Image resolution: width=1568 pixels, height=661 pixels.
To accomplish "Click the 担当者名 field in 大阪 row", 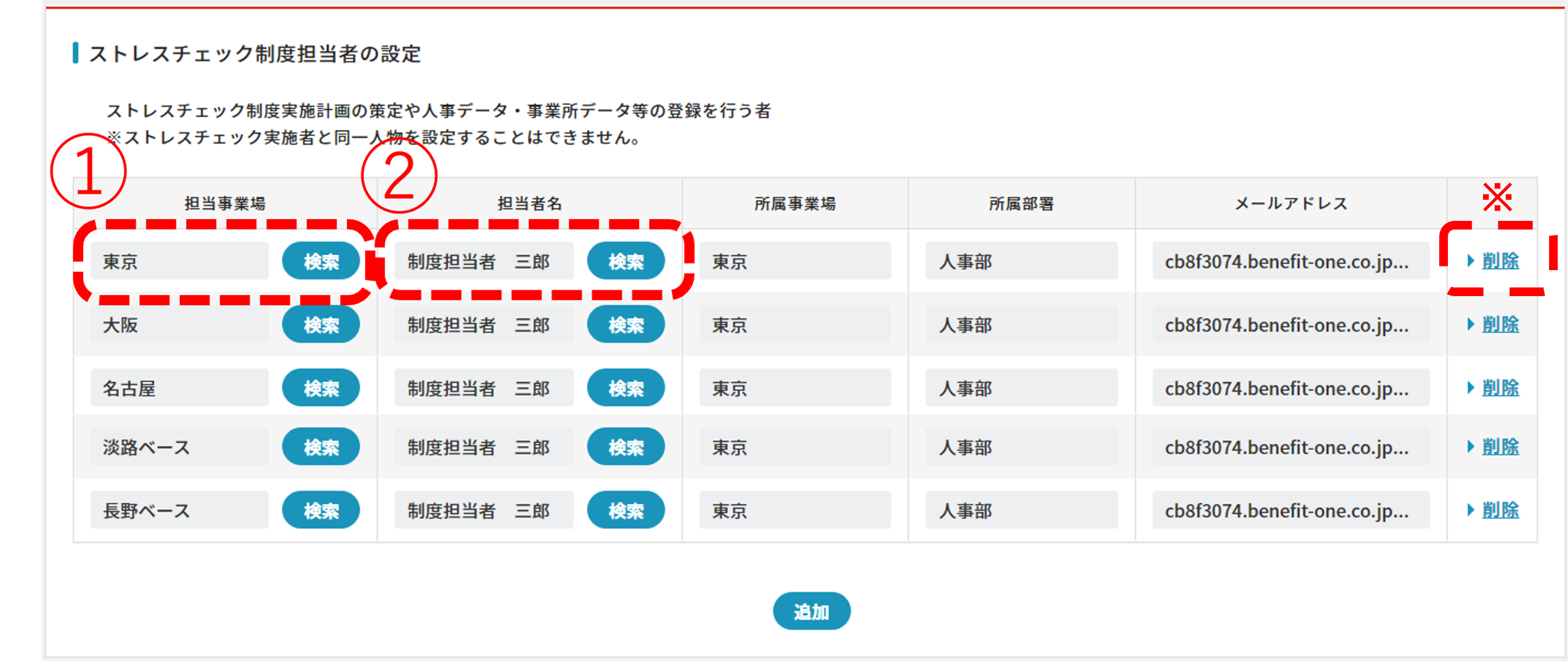I will pyautogui.click(x=483, y=325).
